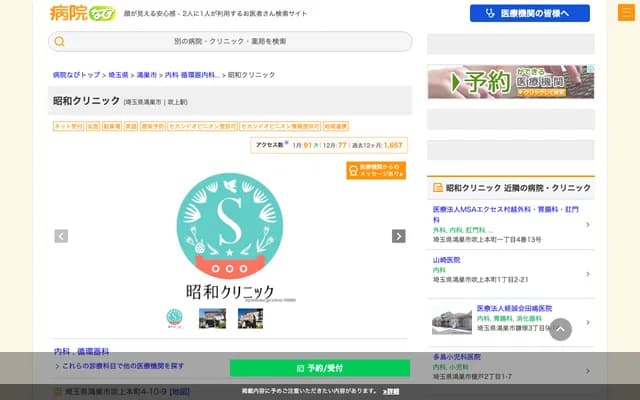
Task: Open 山崎医院 nearby clinic link
Action: tap(447, 260)
